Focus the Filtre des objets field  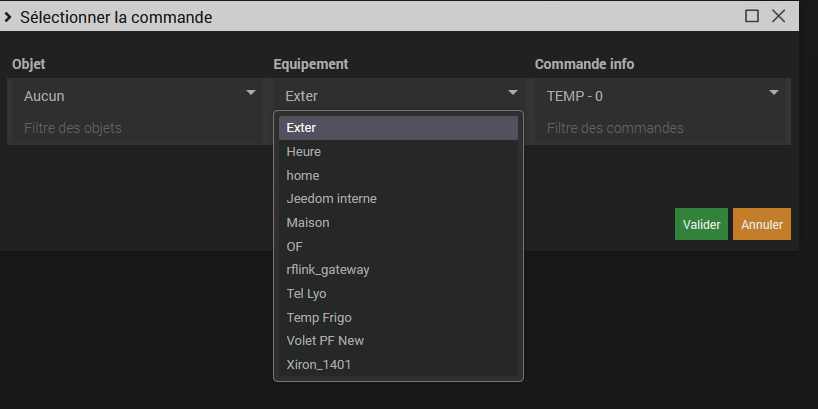138,128
